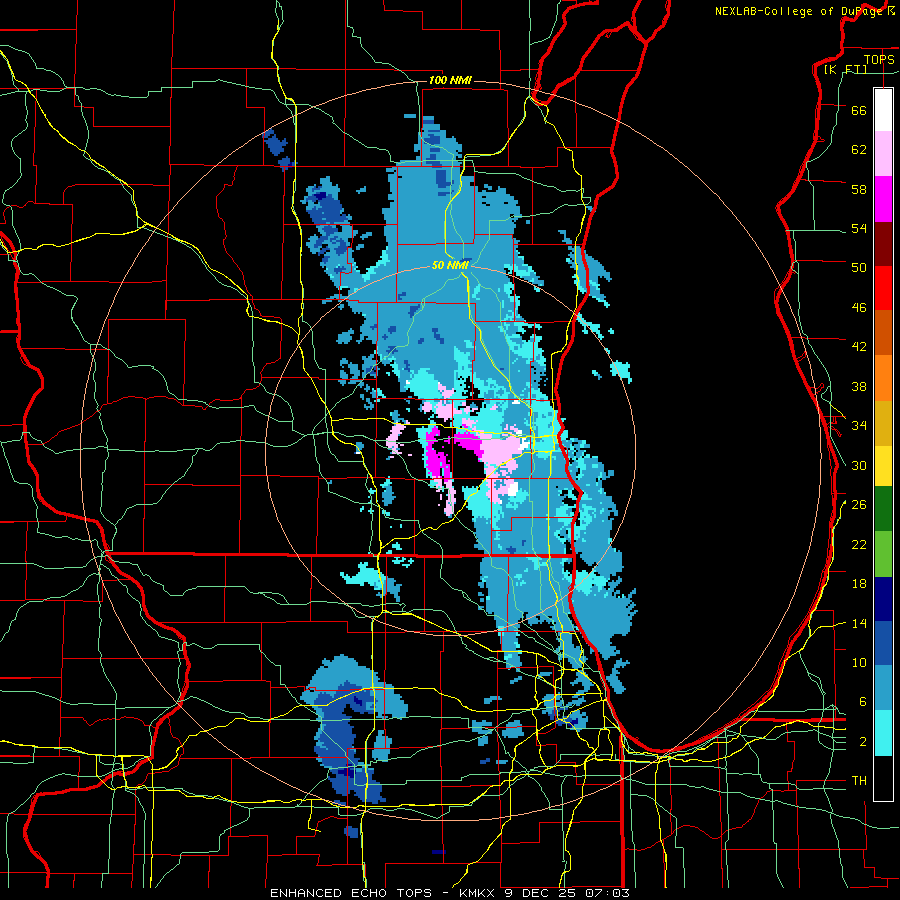Click the cyan legend swatch
Image resolution: width=900 pixels, height=900 pixels.
(x=883, y=733)
